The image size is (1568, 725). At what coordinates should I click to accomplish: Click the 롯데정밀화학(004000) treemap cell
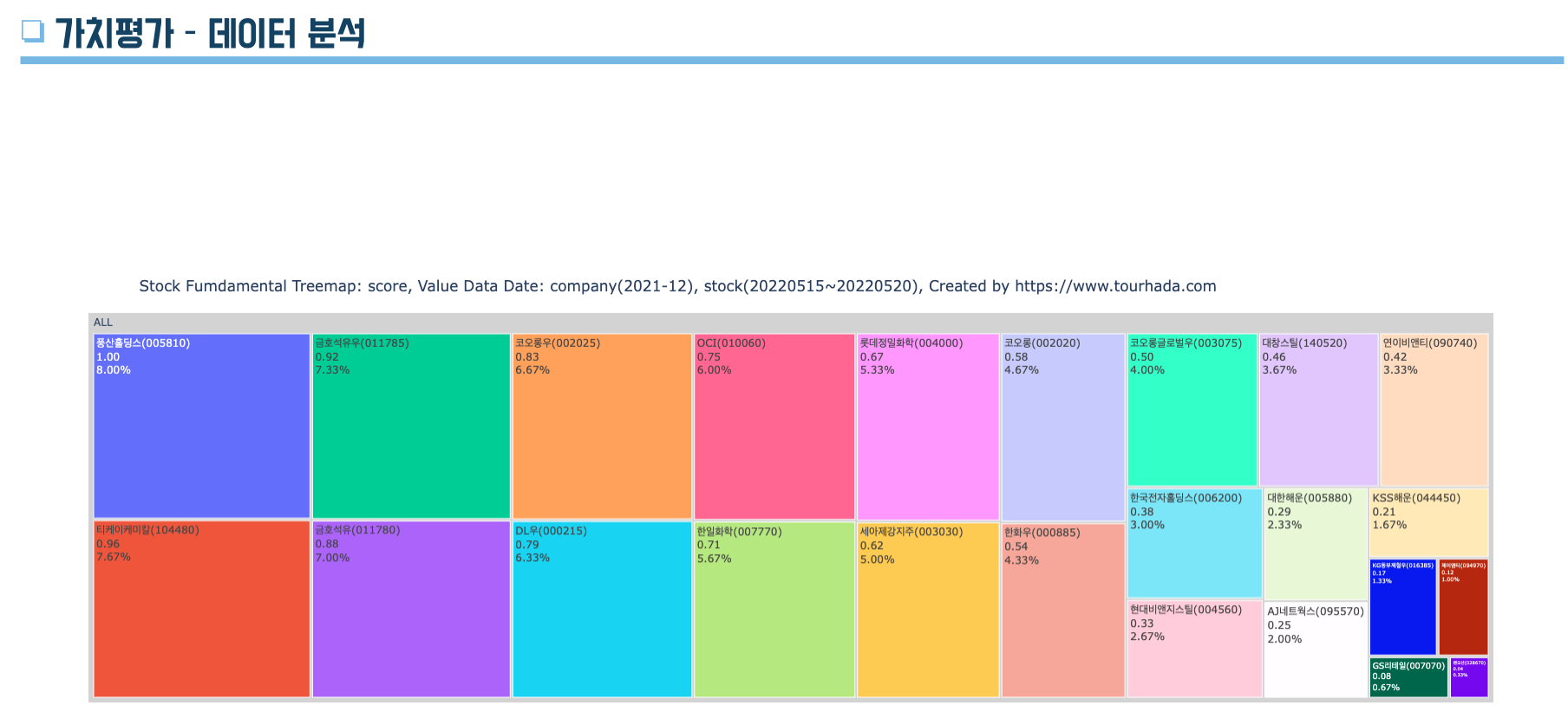pyautogui.click(x=928, y=427)
